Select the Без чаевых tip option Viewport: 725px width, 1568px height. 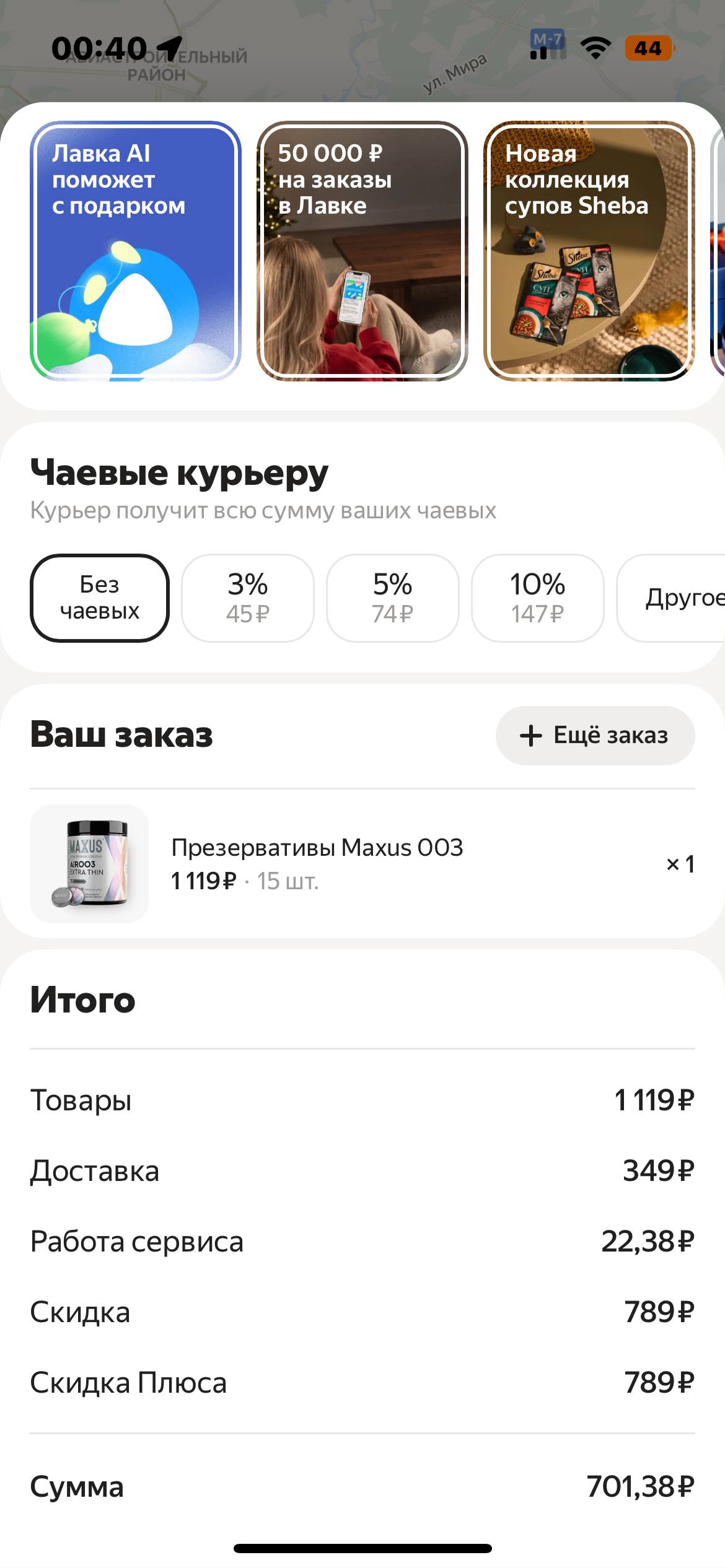coord(100,598)
